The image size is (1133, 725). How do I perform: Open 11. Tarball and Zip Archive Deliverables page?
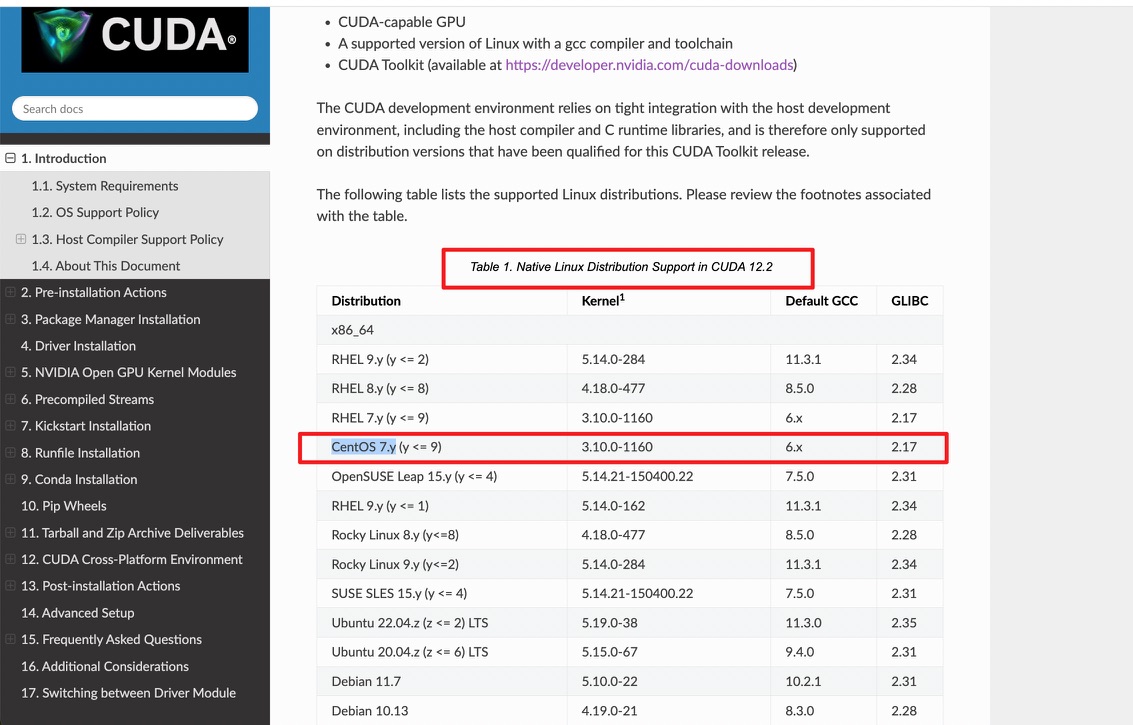(132, 533)
